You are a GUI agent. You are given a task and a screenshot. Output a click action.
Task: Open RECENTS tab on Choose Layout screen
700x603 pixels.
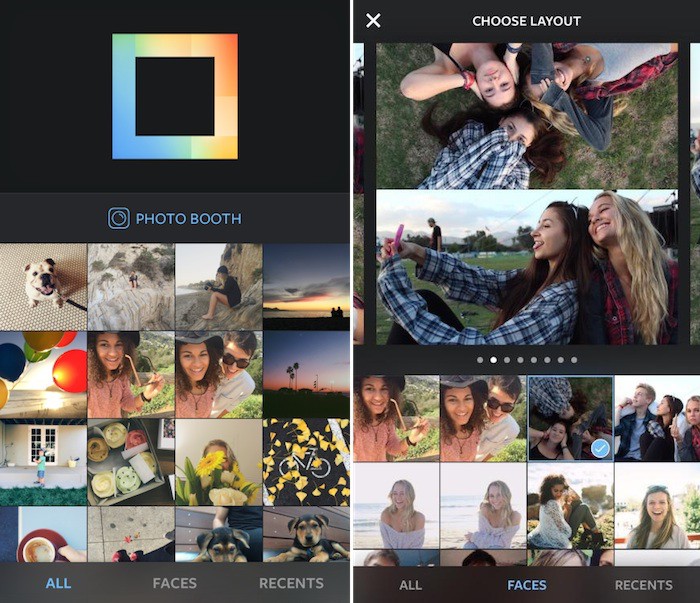[x=644, y=585]
